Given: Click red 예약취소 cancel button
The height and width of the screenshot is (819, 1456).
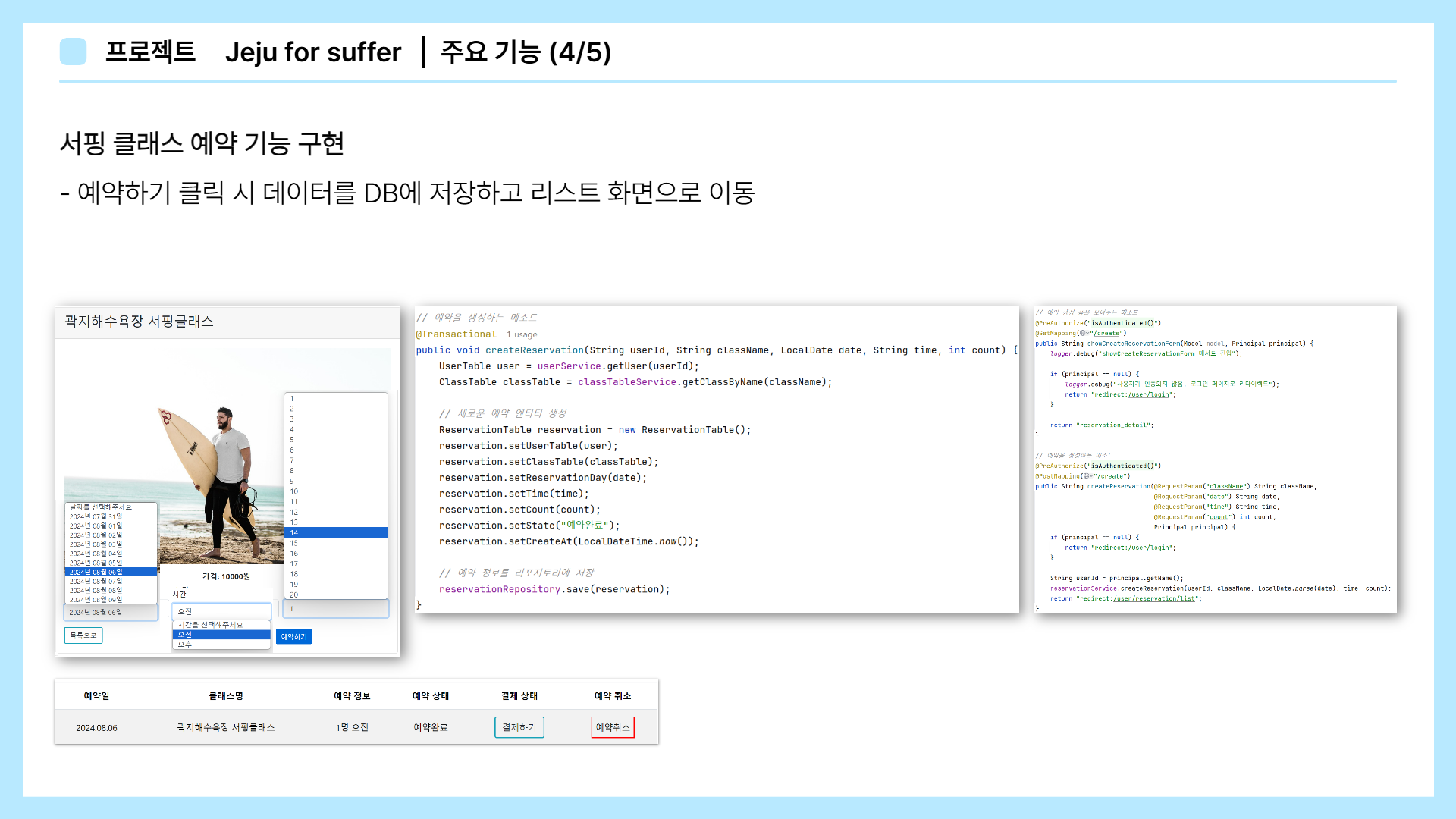Looking at the screenshot, I should pos(613,727).
